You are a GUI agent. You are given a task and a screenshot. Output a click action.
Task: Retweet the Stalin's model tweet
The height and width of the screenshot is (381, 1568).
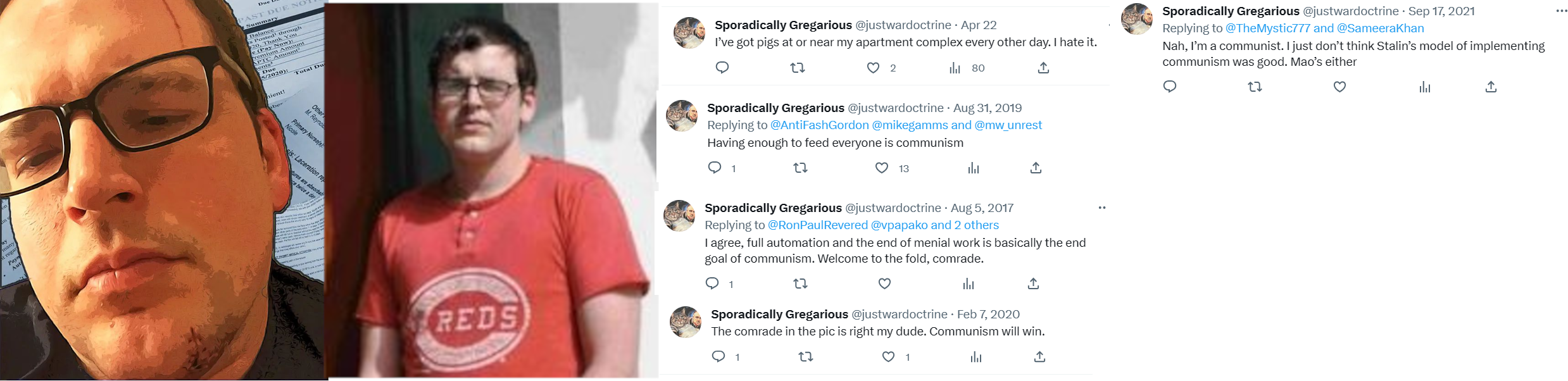pyautogui.click(x=1255, y=87)
